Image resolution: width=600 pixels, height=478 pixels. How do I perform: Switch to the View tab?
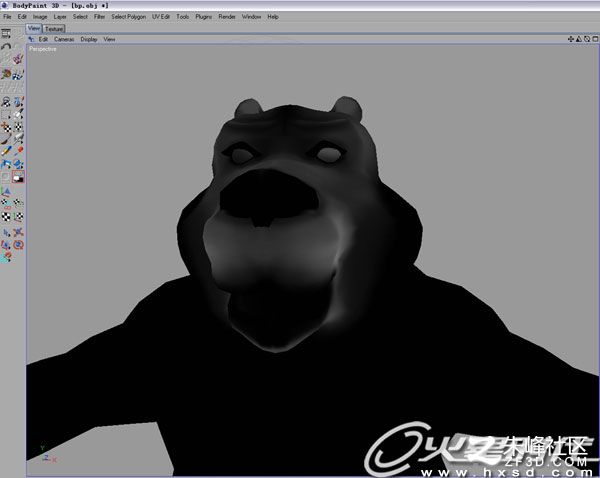[x=34, y=28]
